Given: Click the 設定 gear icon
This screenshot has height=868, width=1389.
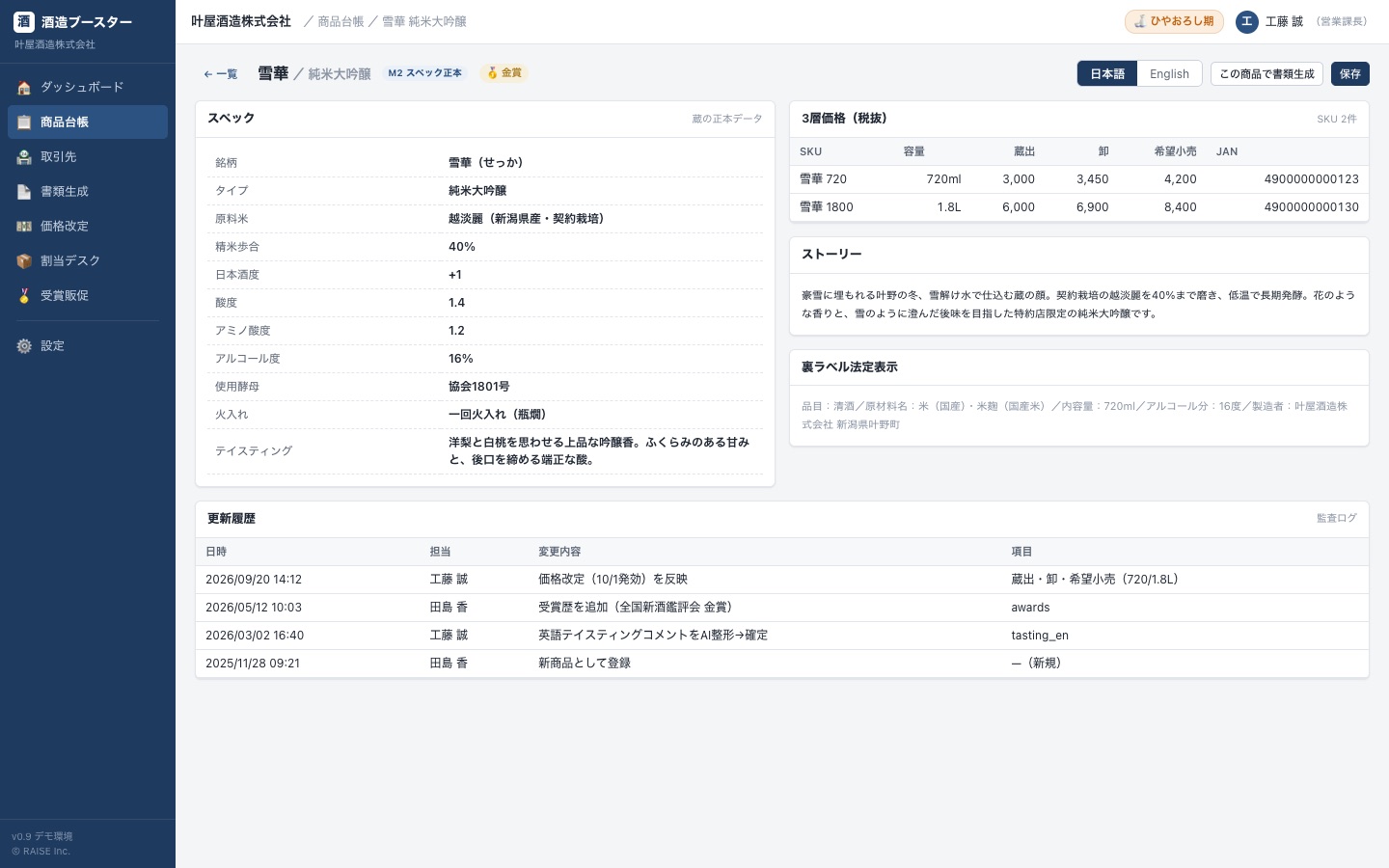Looking at the screenshot, I should point(24,346).
